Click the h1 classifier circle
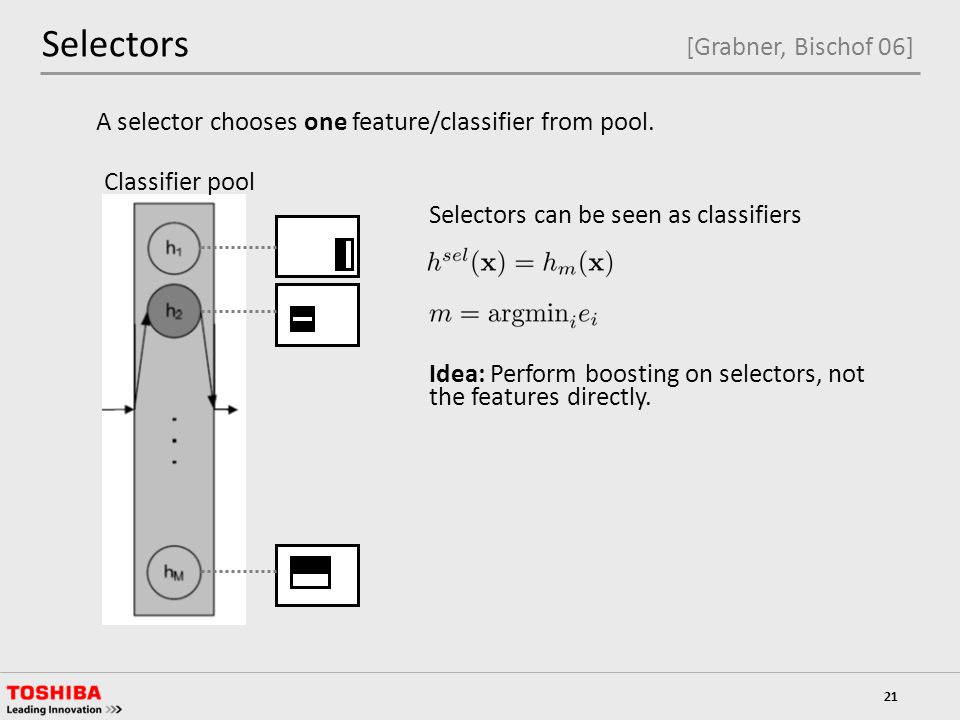The image size is (960, 720). coord(174,248)
